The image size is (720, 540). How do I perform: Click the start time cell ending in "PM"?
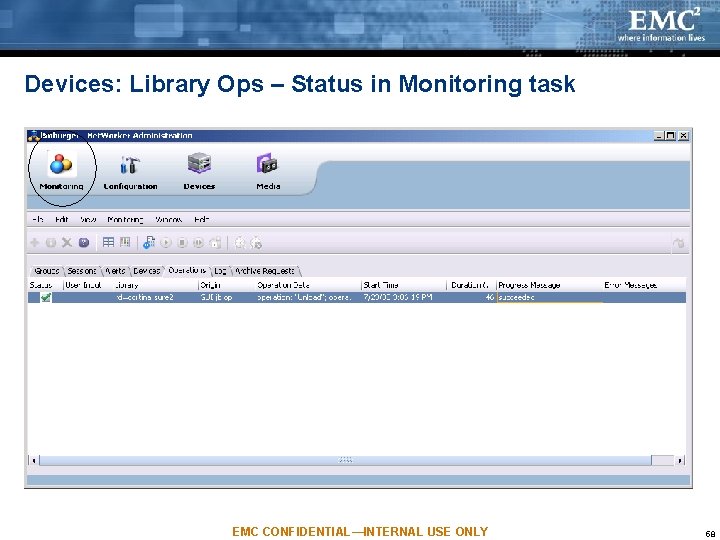[x=404, y=298]
